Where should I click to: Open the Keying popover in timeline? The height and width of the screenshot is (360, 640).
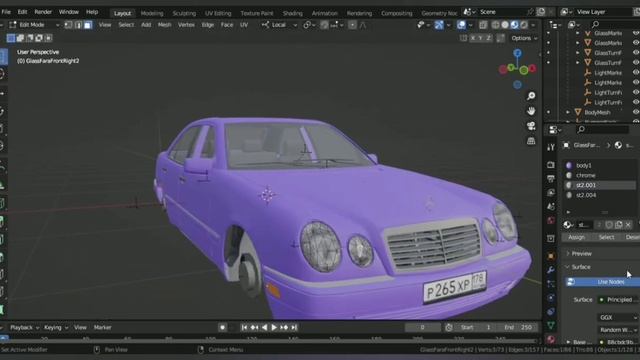55,327
